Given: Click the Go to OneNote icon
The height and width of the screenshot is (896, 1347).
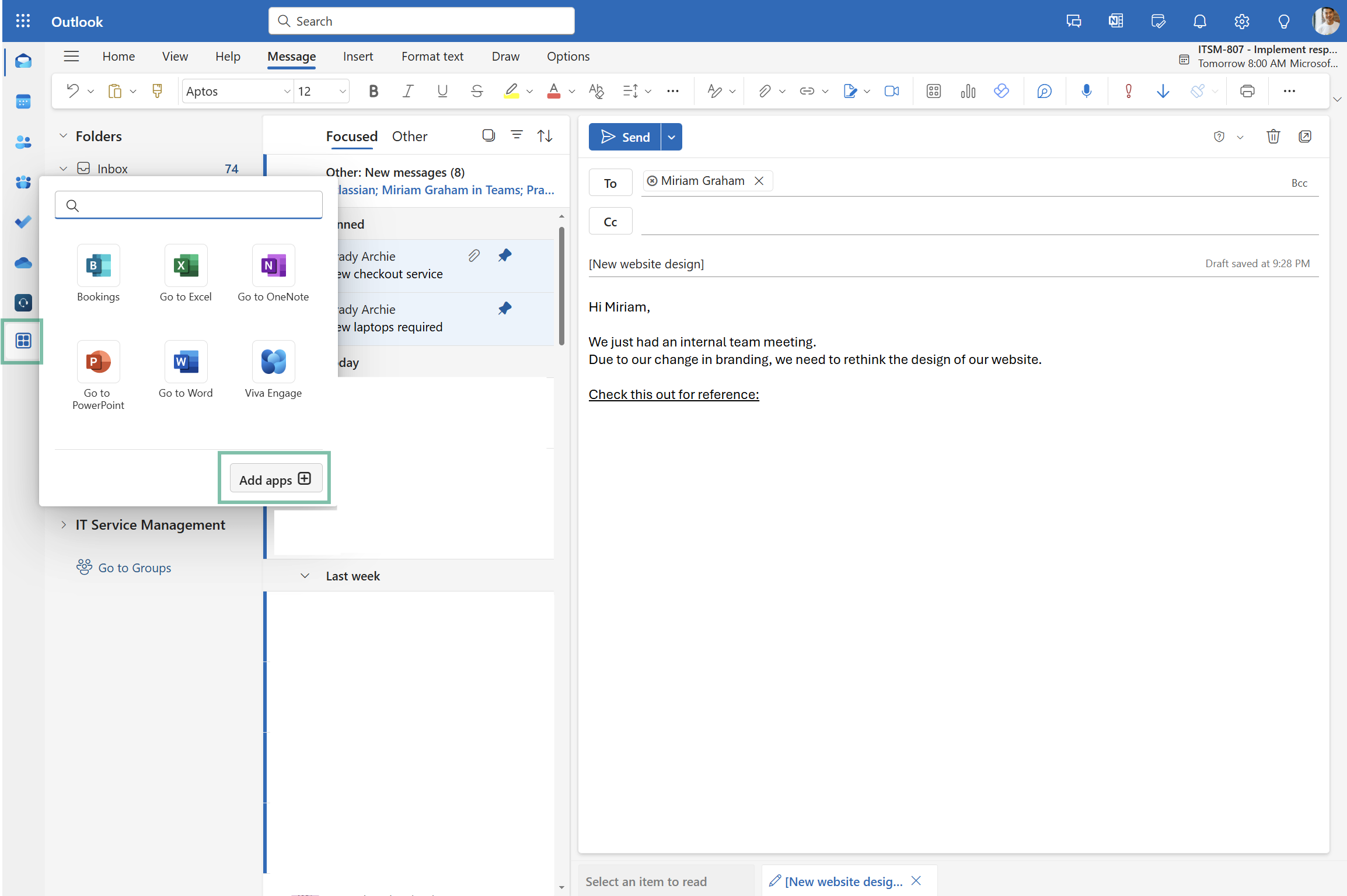Looking at the screenshot, I should point(273,266).
